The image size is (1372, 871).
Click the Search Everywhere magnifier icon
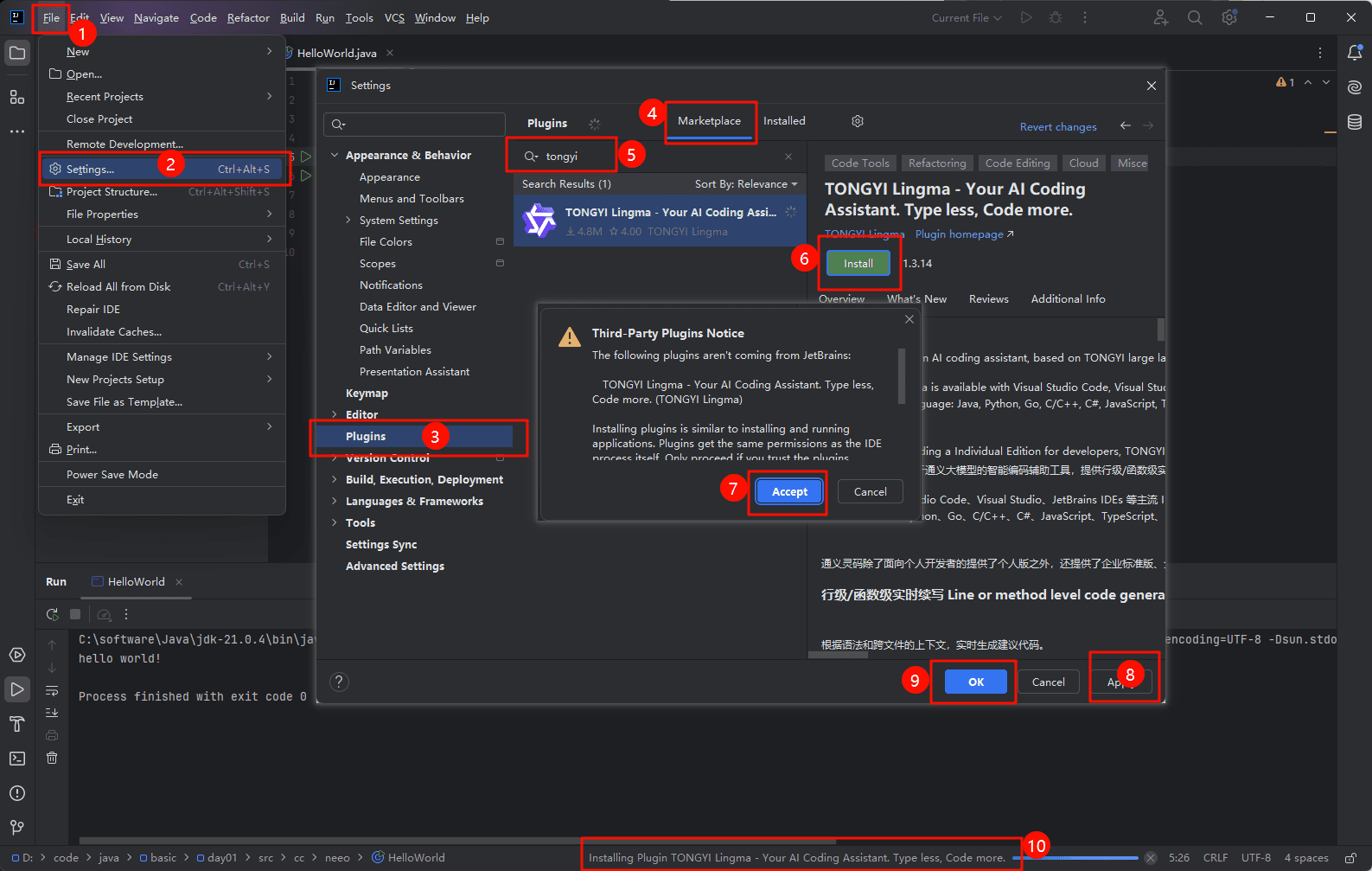(1195, 17)
